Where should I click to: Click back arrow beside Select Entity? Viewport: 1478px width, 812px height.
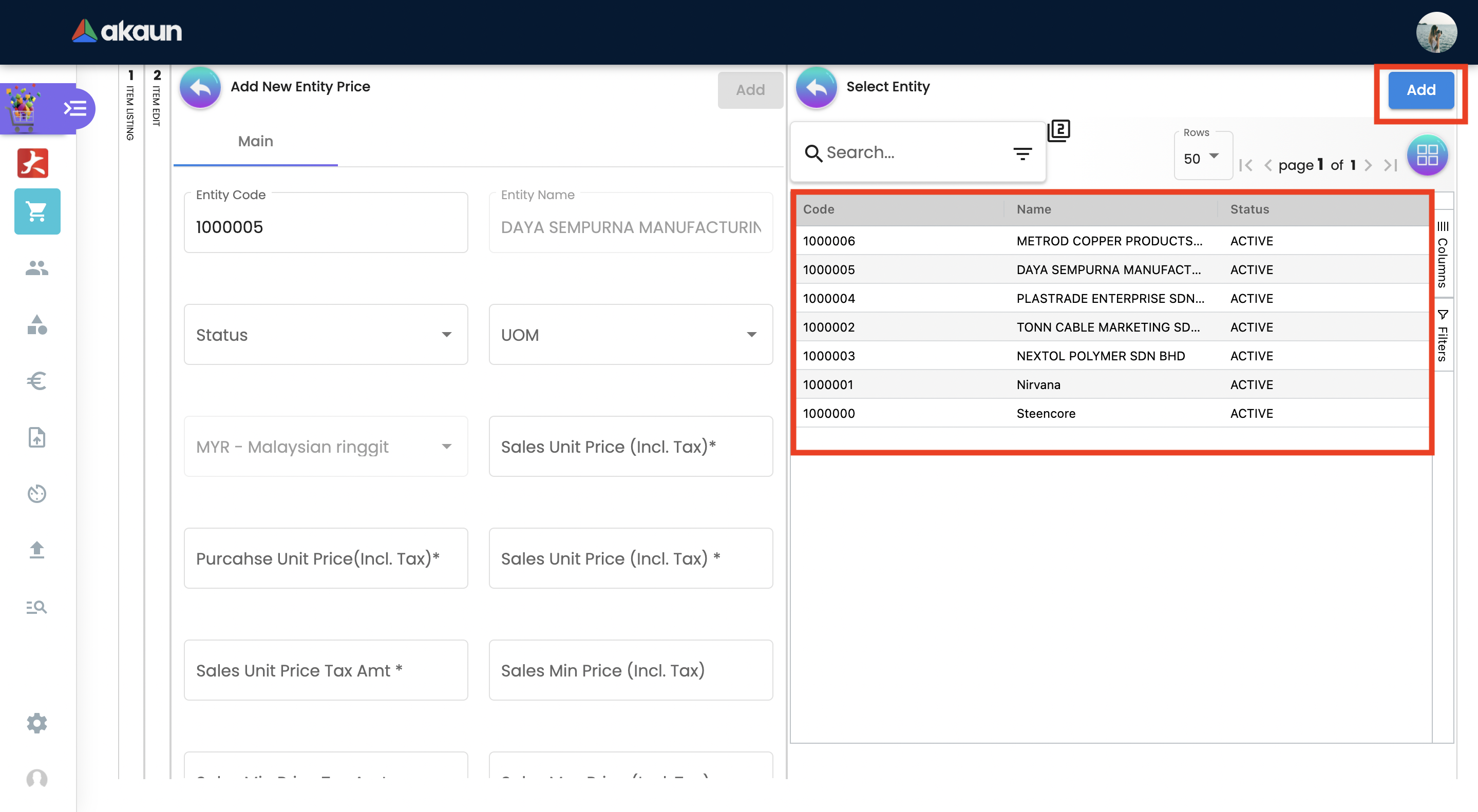[816, 88]
